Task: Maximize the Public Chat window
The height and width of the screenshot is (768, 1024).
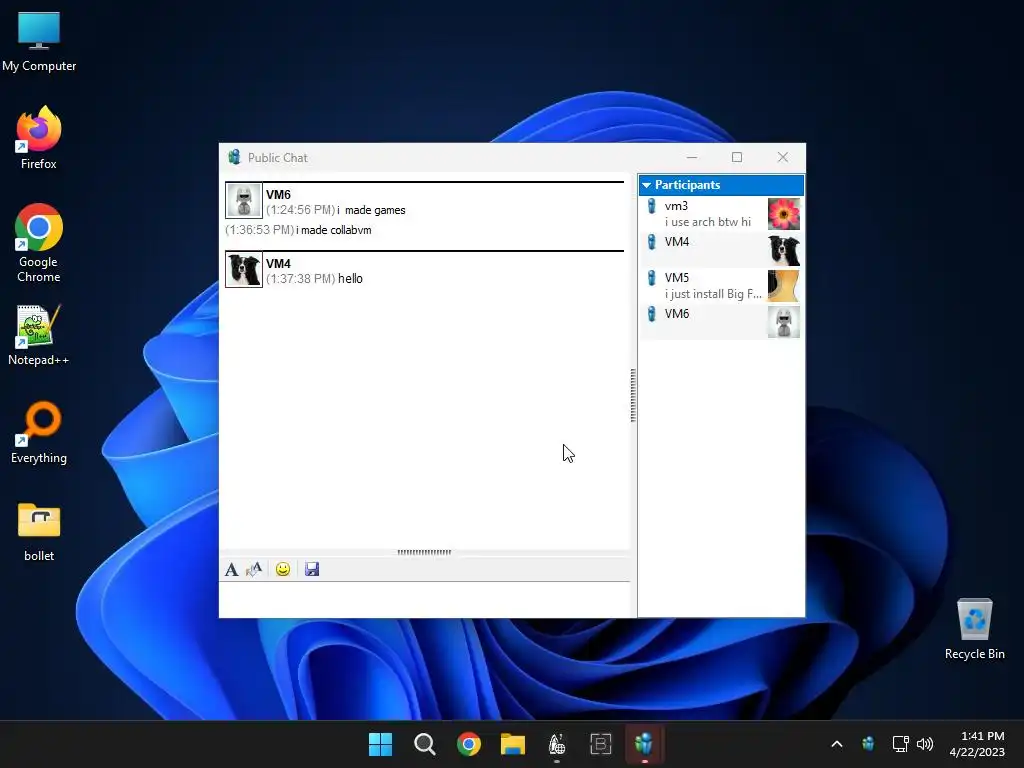Action: click(x=737, y=157)
